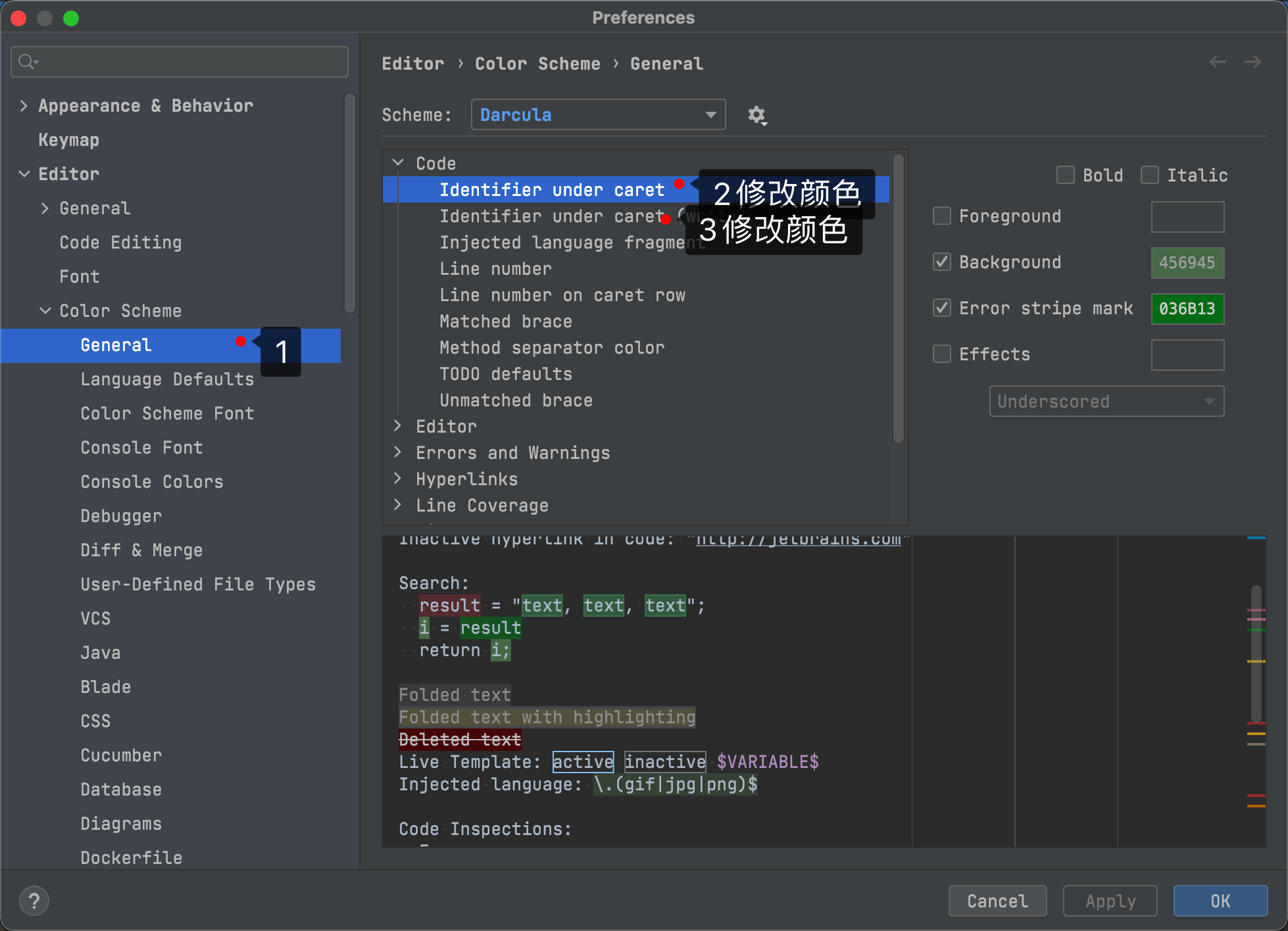Go back with the left arrow
This screenshot has width=1288, height=931.
click(x=1218, y=62)
